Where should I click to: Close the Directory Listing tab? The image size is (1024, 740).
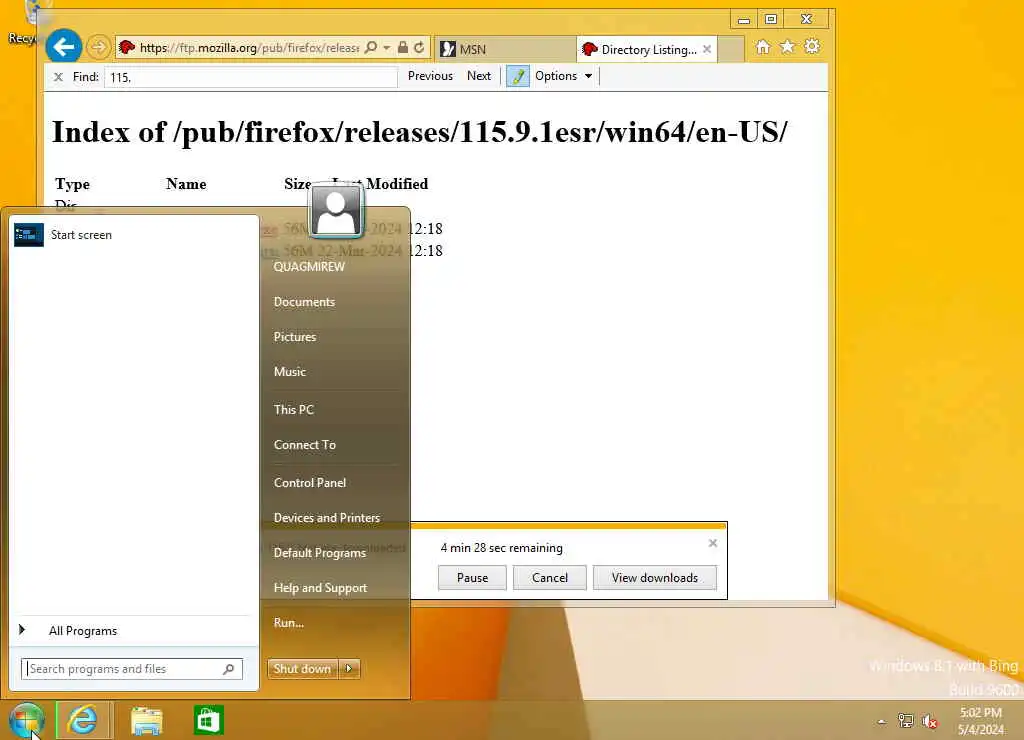(707, 50)
